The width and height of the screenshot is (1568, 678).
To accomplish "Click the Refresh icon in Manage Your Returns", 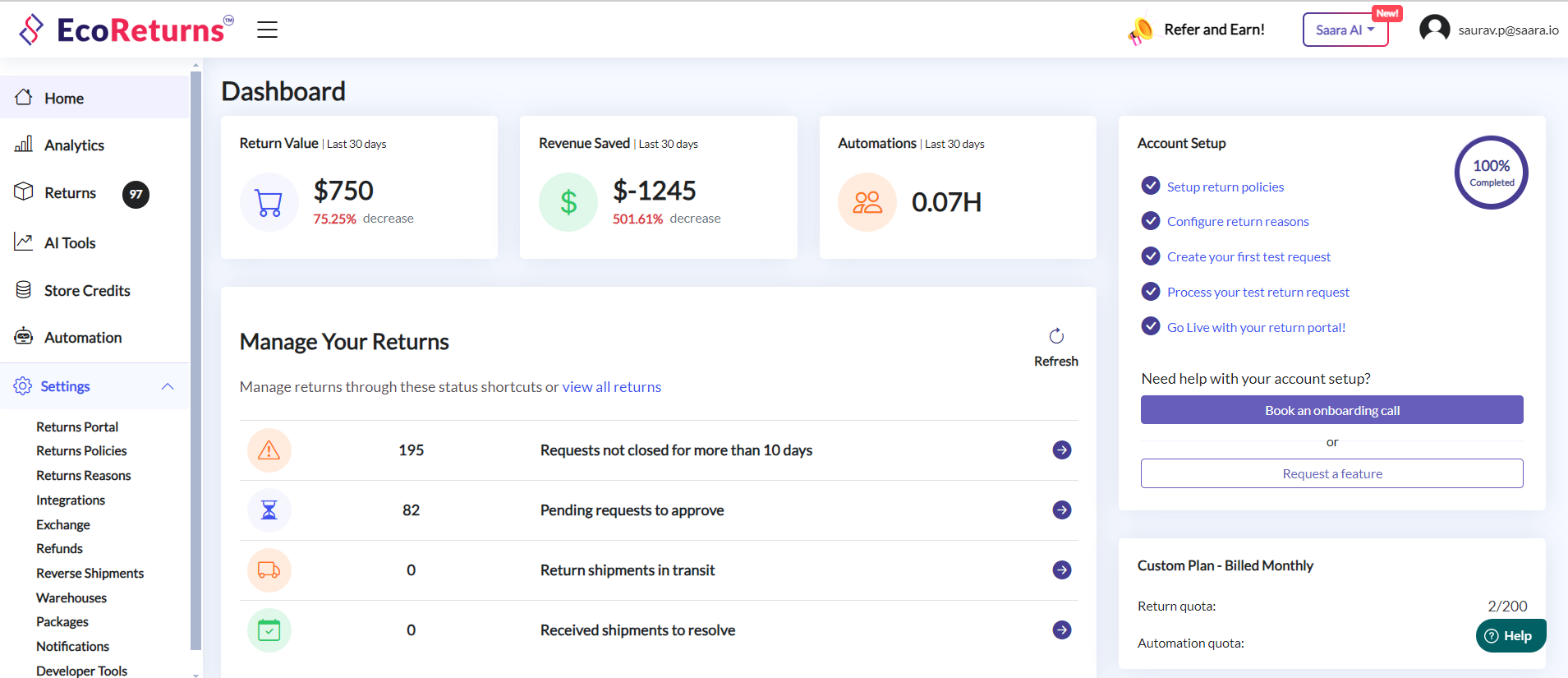I will tap(1056, 336).
